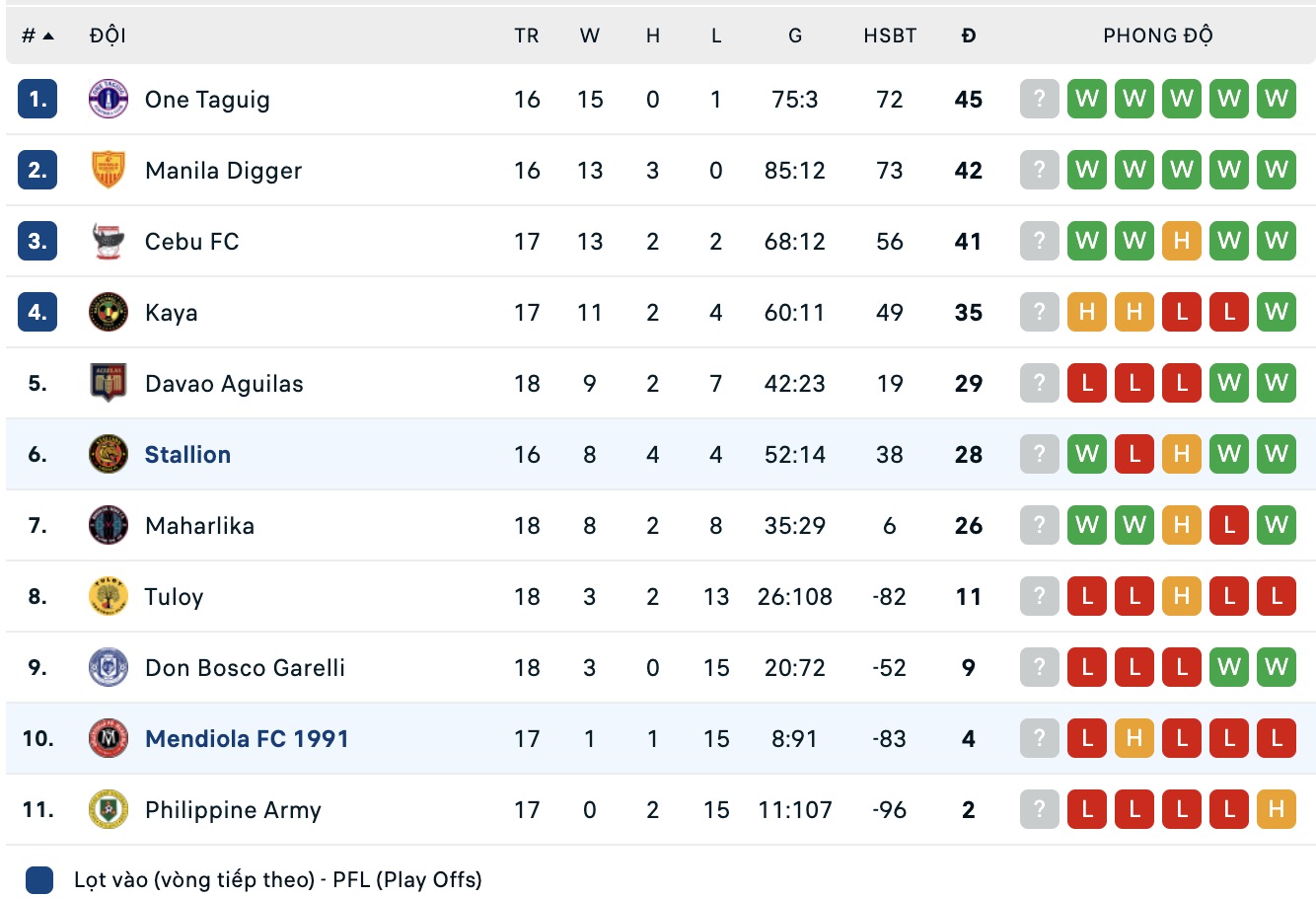Open the Mendiola FC 1991 team link
This screenshot has height=898, width=1316.
247,738
